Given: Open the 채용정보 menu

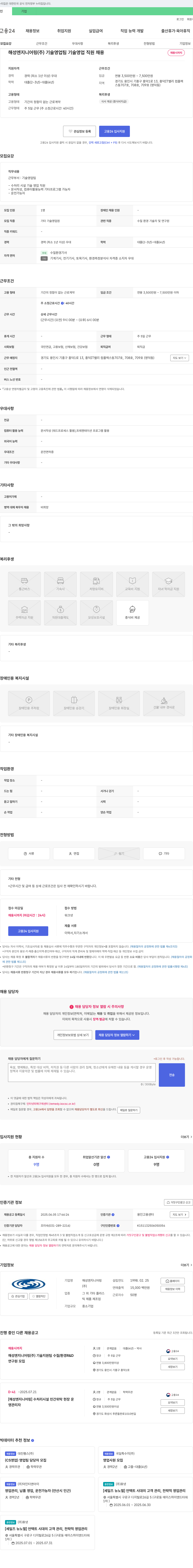Looking at the screenshot, I should click(x=32, y=31).
